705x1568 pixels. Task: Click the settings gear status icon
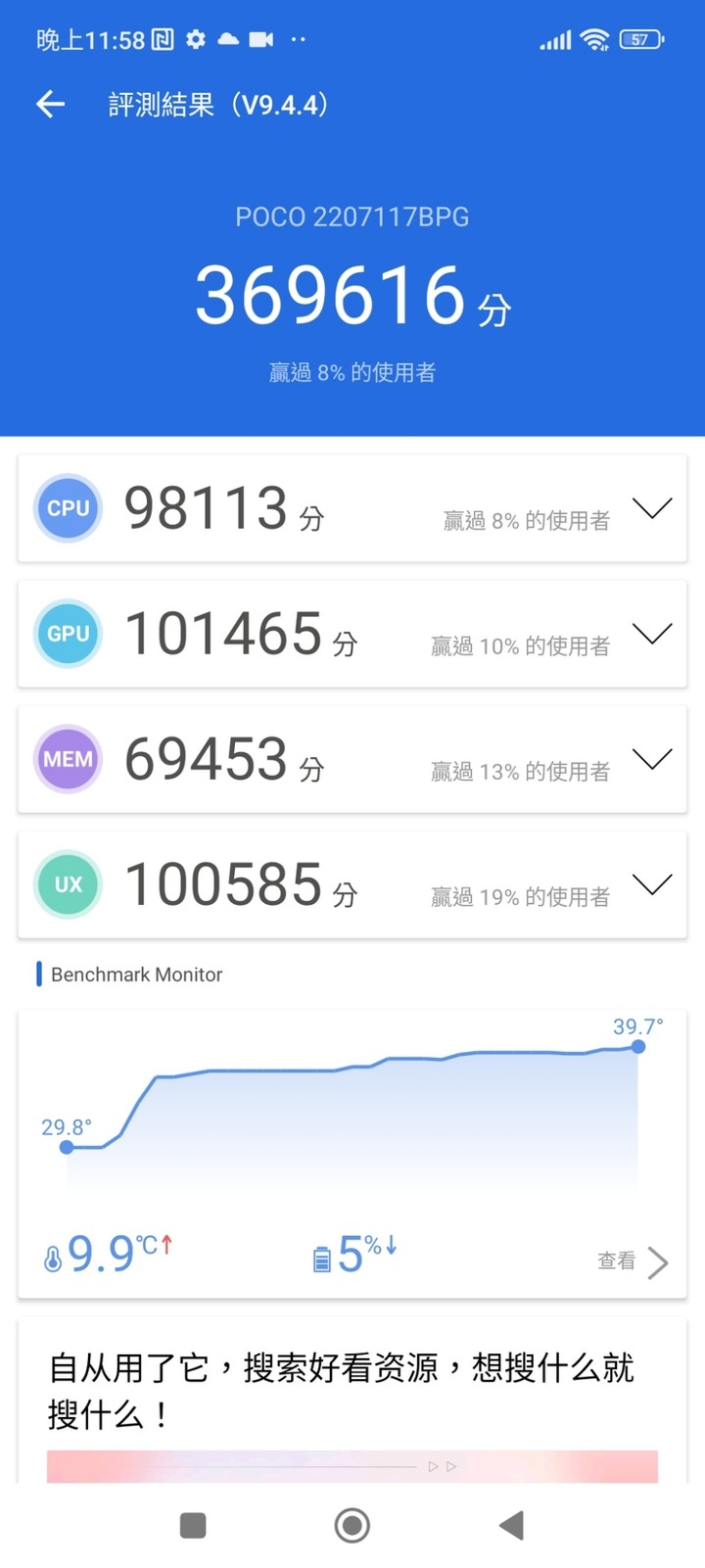(x=196, y=39)
